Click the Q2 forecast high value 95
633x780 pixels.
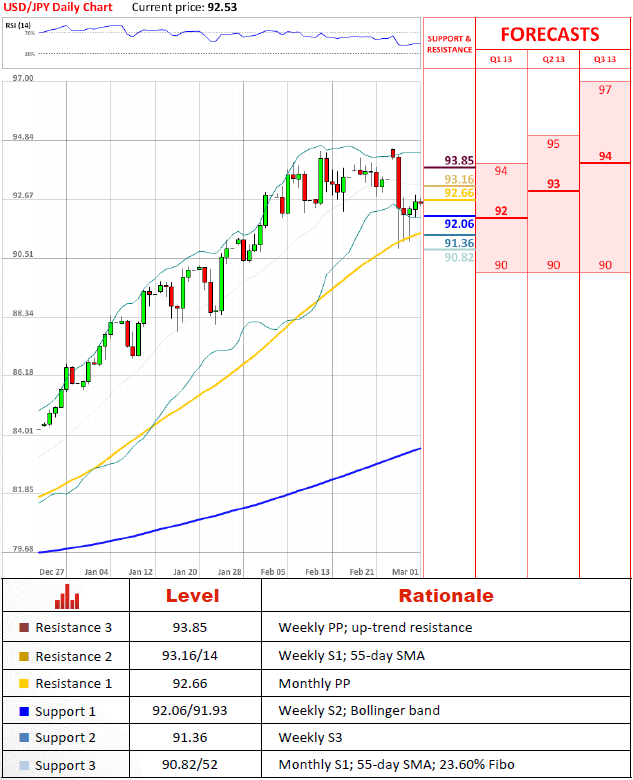click(x=553, y=144)
